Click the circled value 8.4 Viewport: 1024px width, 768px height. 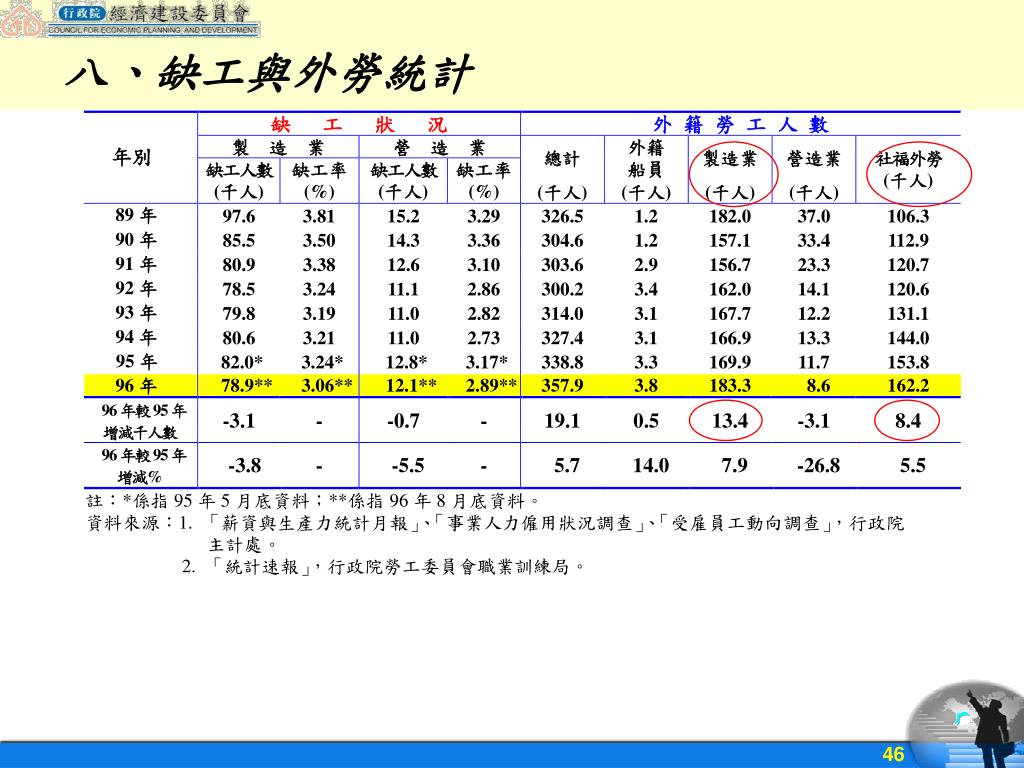click(908, 421)
